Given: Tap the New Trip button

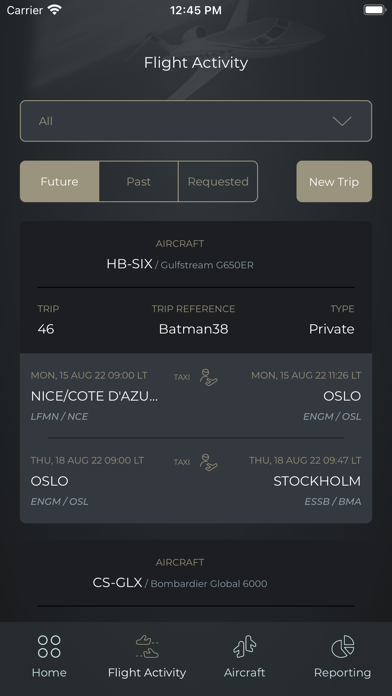Looking at the screenshot, I should (334, 182).
